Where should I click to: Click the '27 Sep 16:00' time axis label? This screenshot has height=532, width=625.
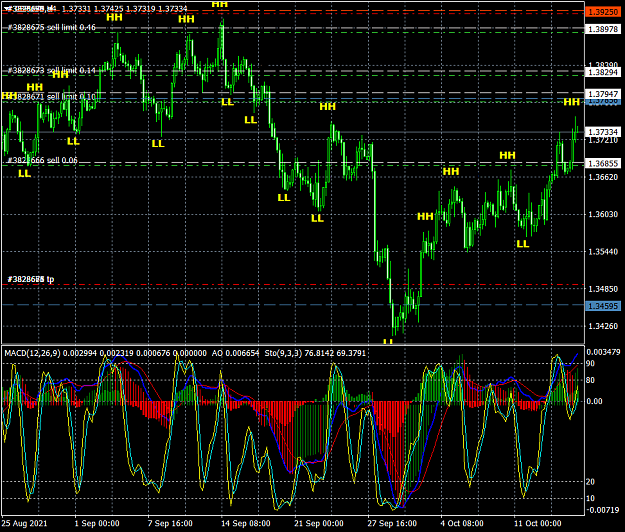392,523
